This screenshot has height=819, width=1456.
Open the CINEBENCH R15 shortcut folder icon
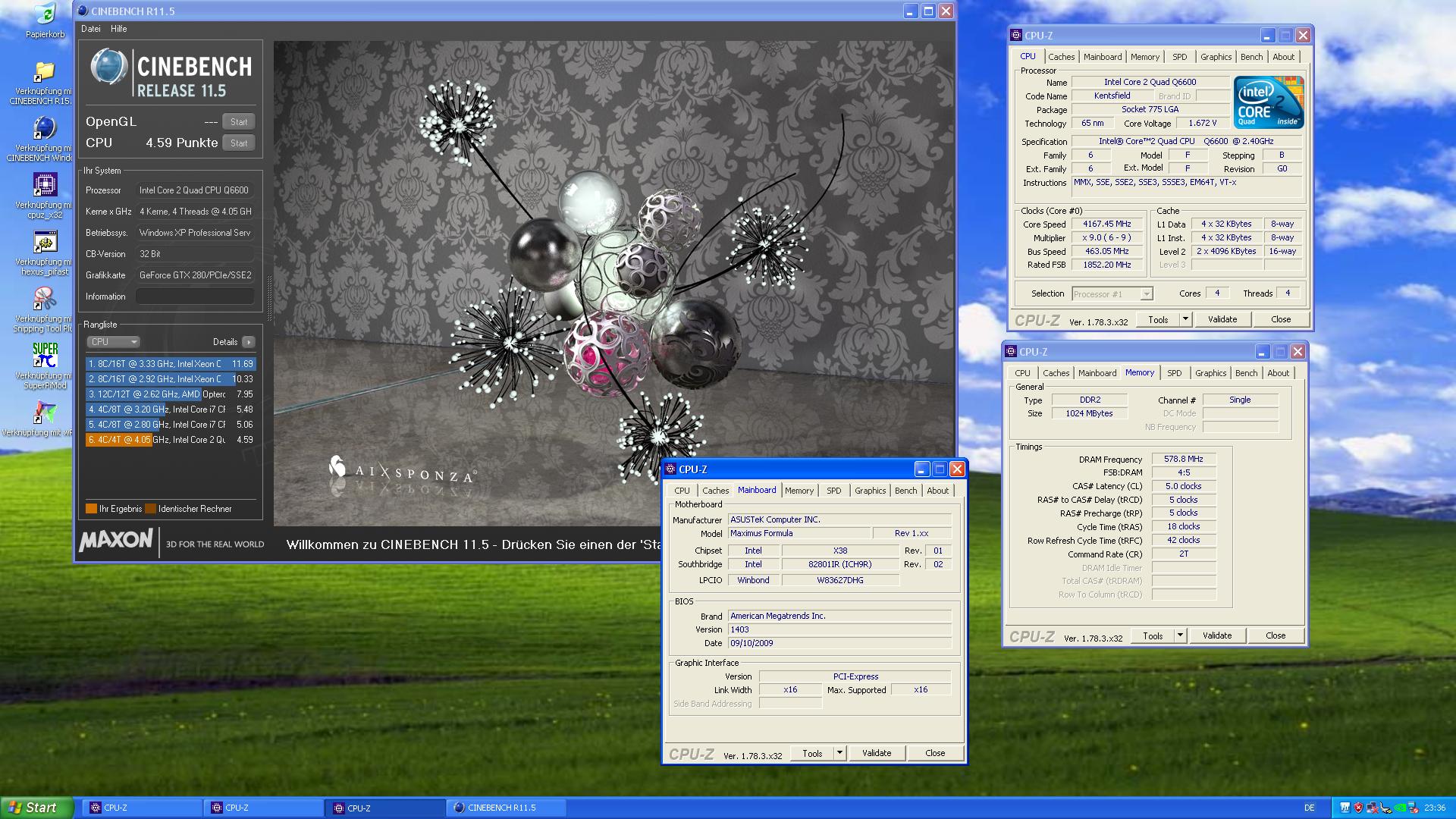tap(45, 72)
